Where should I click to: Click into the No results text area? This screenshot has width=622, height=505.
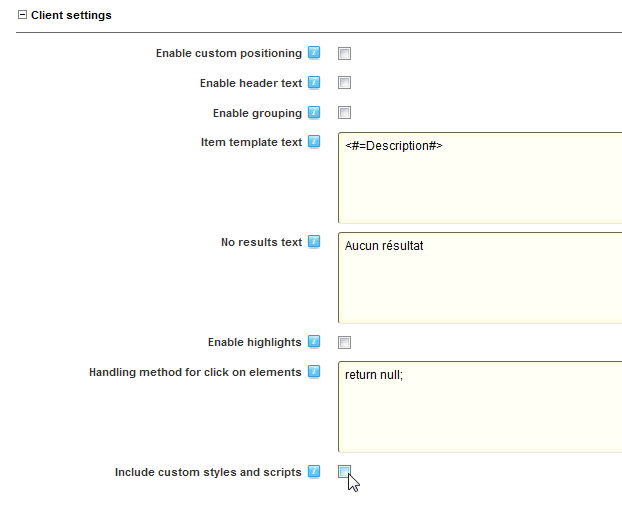tap(480, 278)
